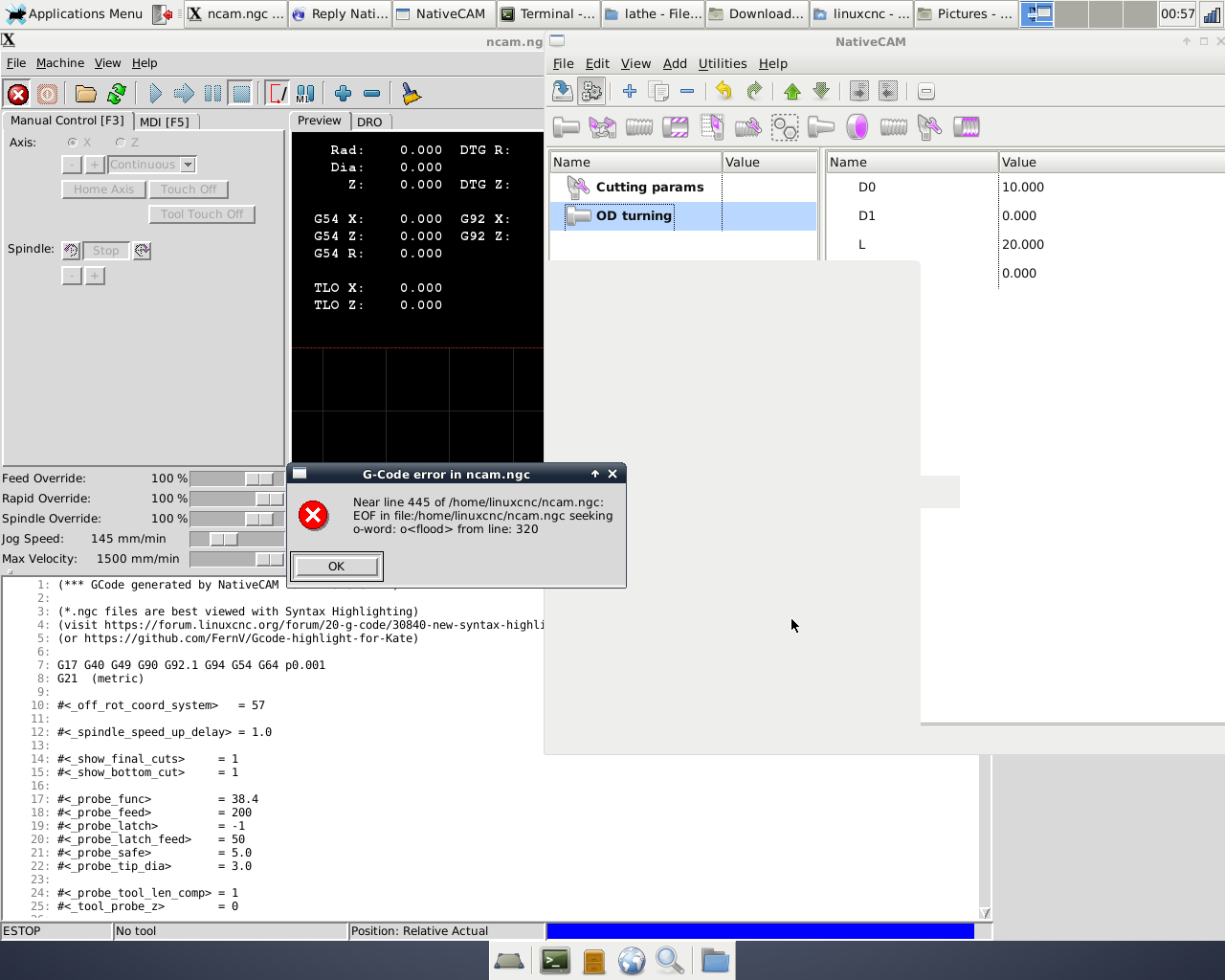The image size is (1225, 980).
Task: Click the green Redo arrow
Action: [754, 91]
